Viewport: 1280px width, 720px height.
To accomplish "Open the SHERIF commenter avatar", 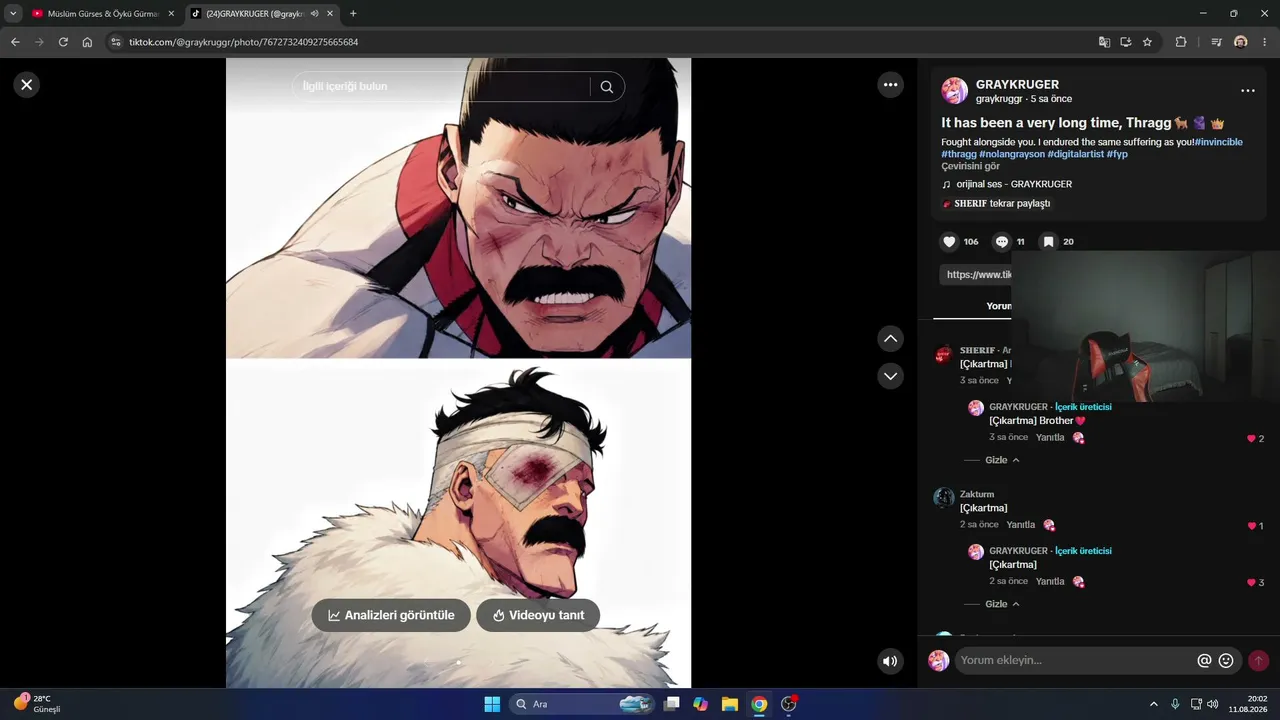I will click(x=943, y=355).
